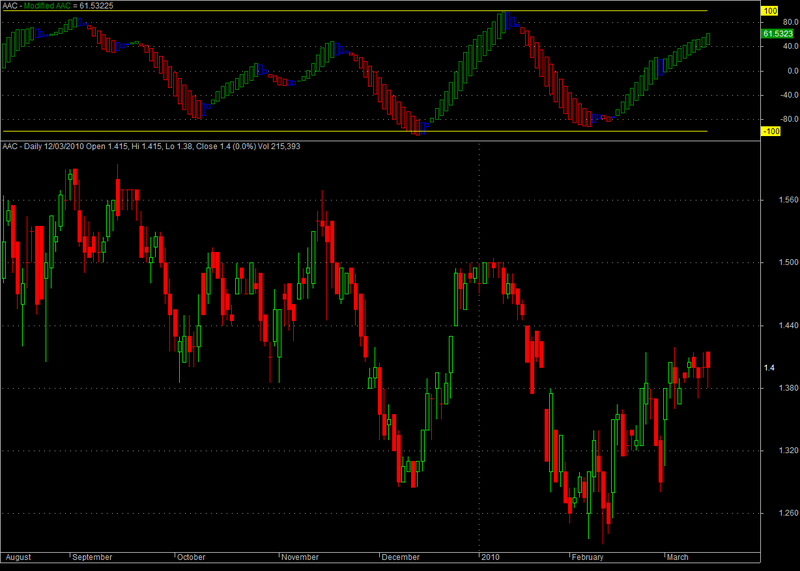Click the 1.560 price axis label
800x571 pixels.
pos(789,200)
